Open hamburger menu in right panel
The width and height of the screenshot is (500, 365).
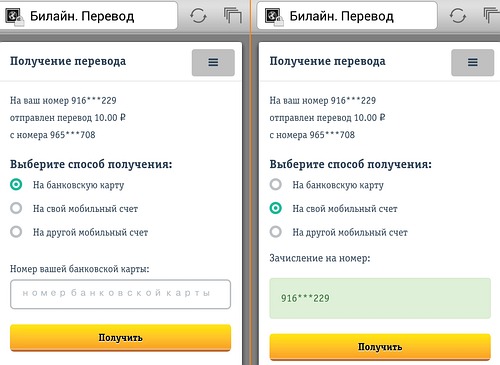(x=473, y=62)
